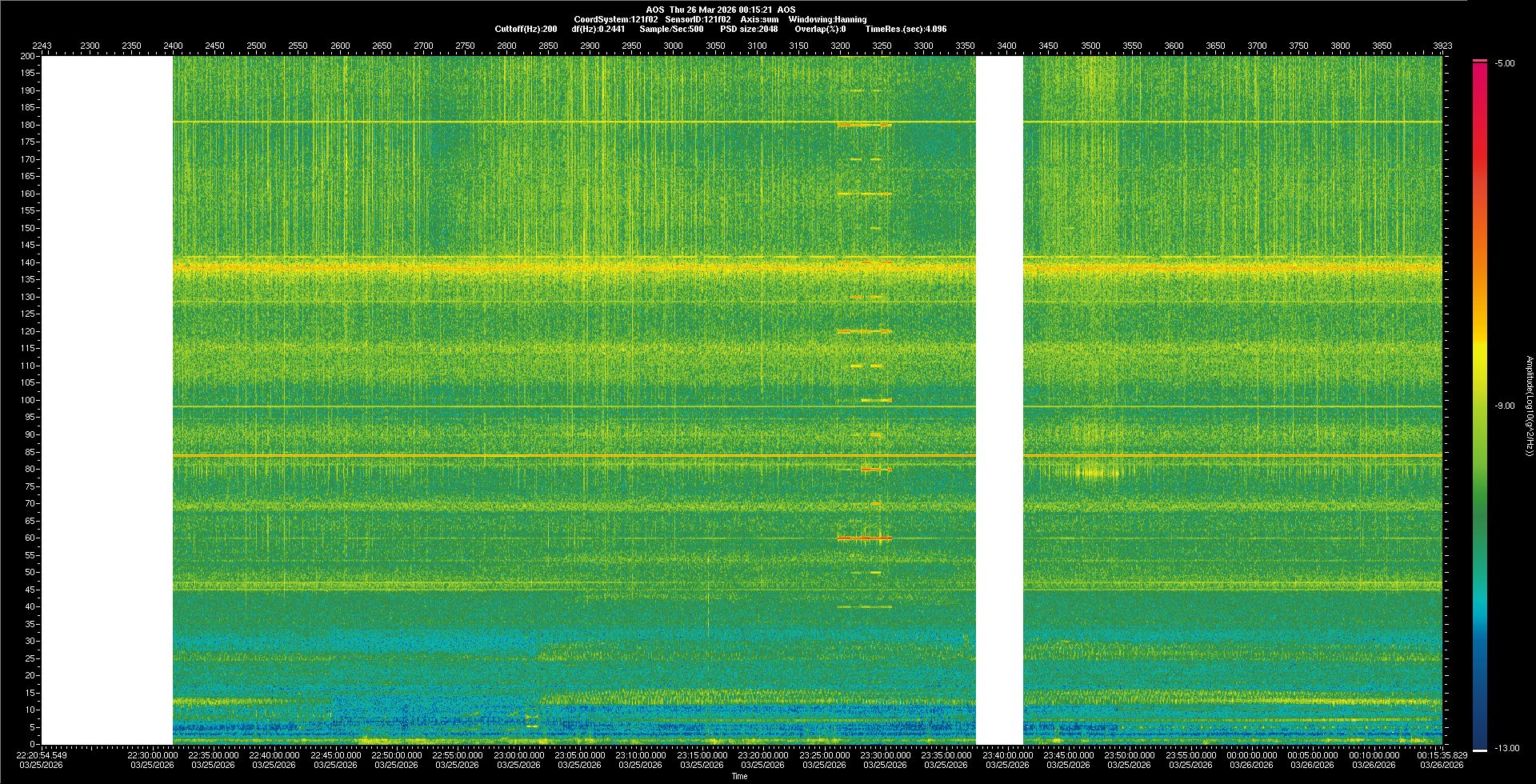Click the PSD size:2048 header text

[749, 29]
